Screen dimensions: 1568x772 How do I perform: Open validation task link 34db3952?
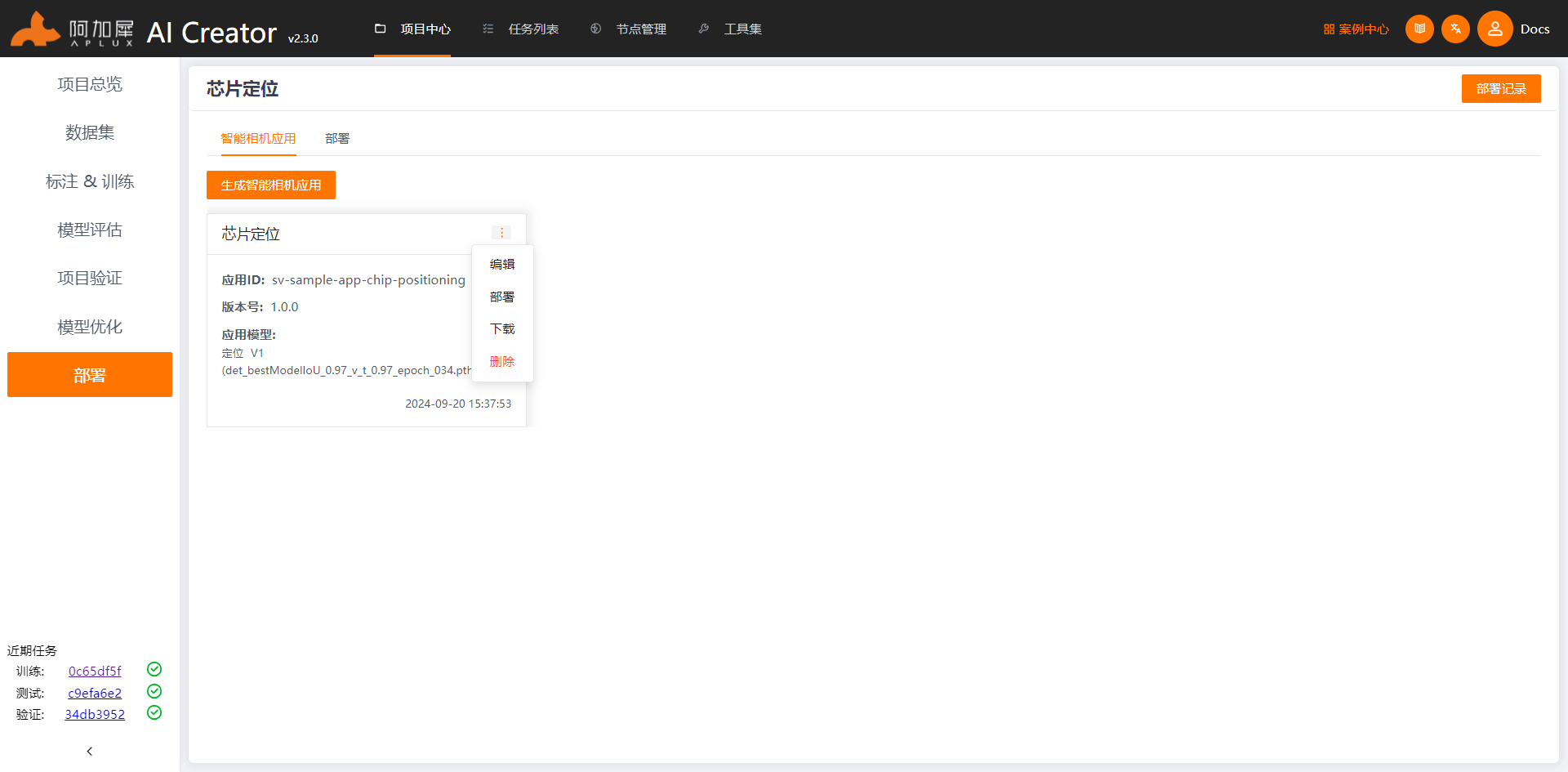click(95, 714)
